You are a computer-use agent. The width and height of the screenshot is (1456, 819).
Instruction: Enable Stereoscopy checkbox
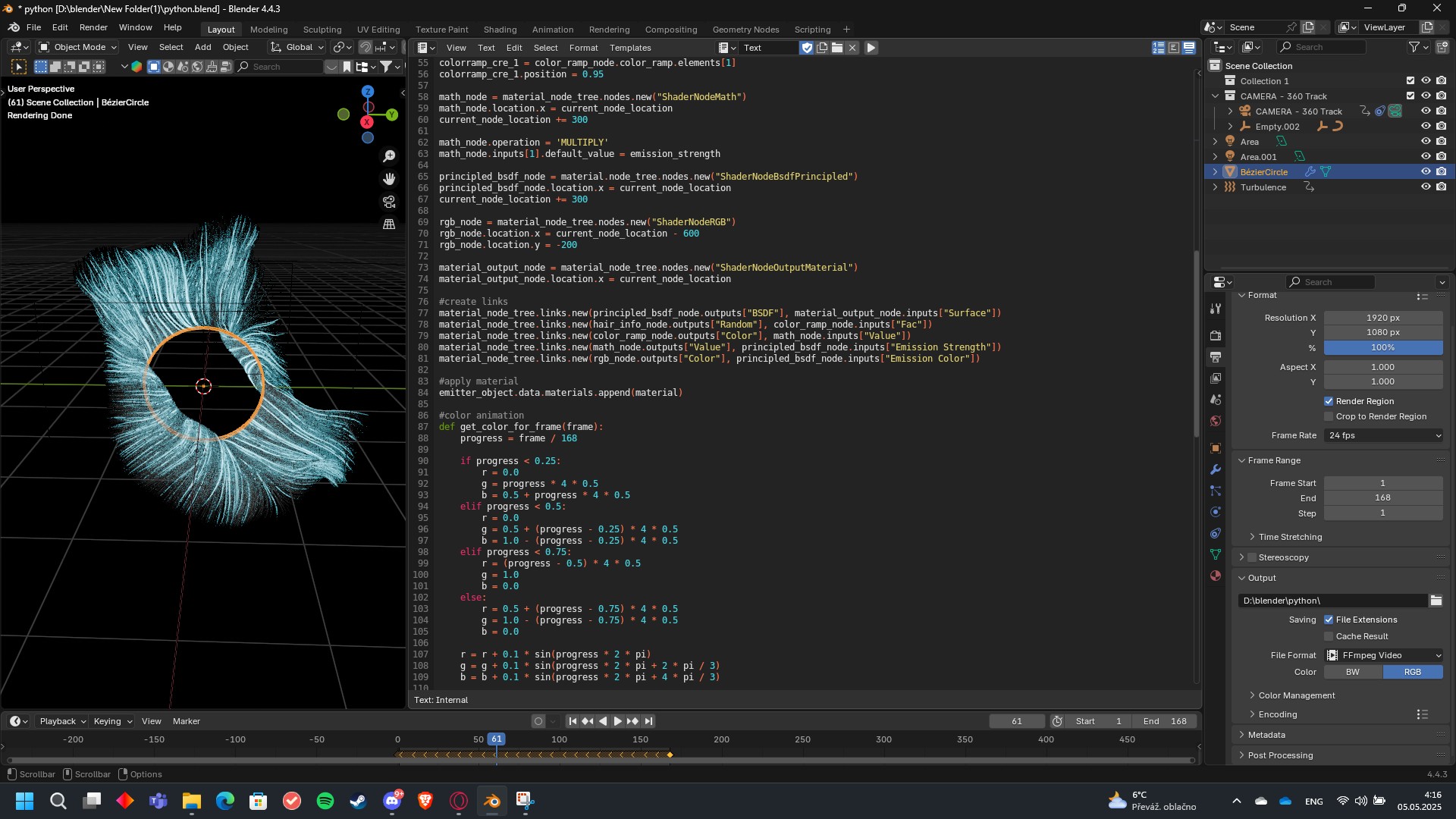(1252, 557)
